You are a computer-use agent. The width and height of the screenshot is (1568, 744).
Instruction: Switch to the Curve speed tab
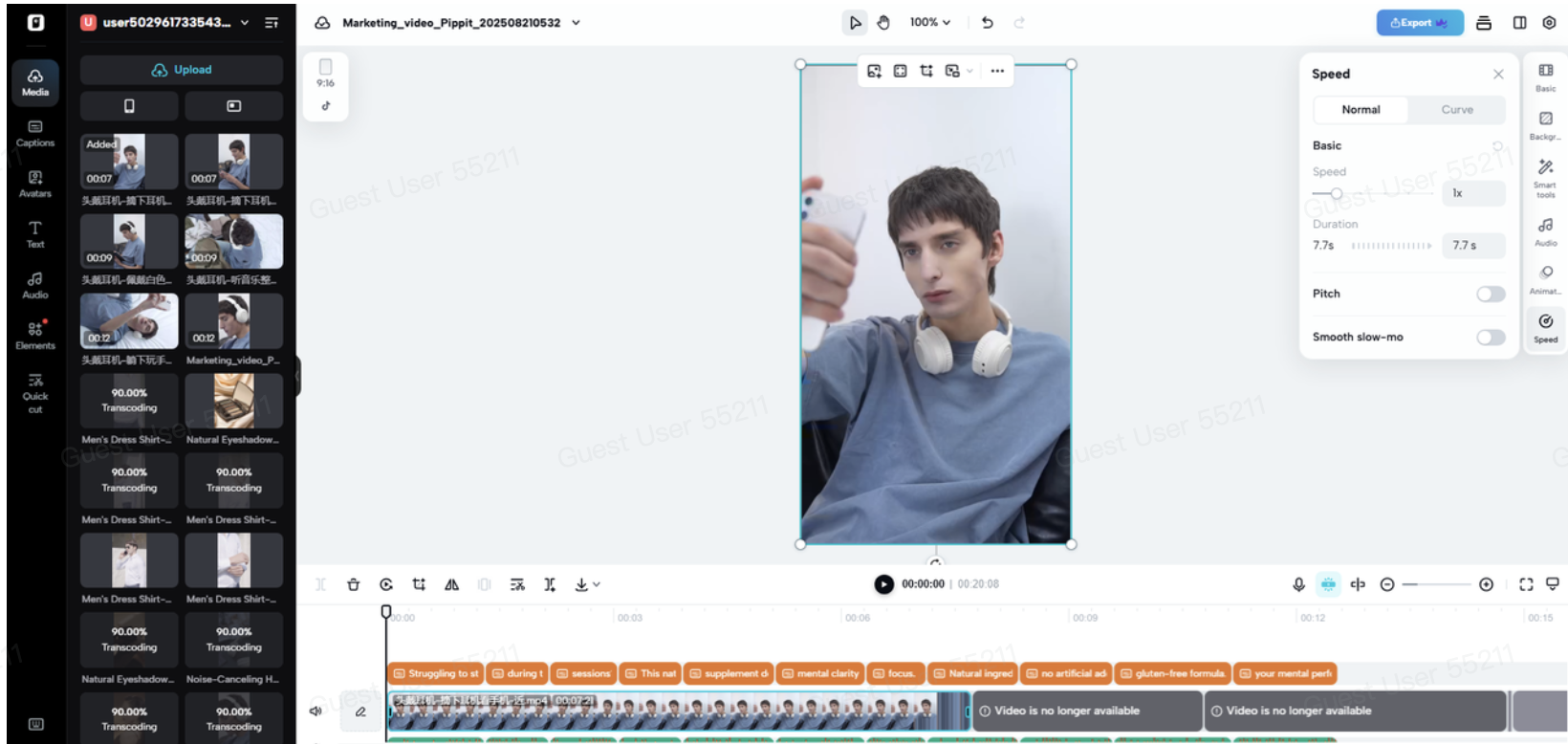(x=1456, y=110)
